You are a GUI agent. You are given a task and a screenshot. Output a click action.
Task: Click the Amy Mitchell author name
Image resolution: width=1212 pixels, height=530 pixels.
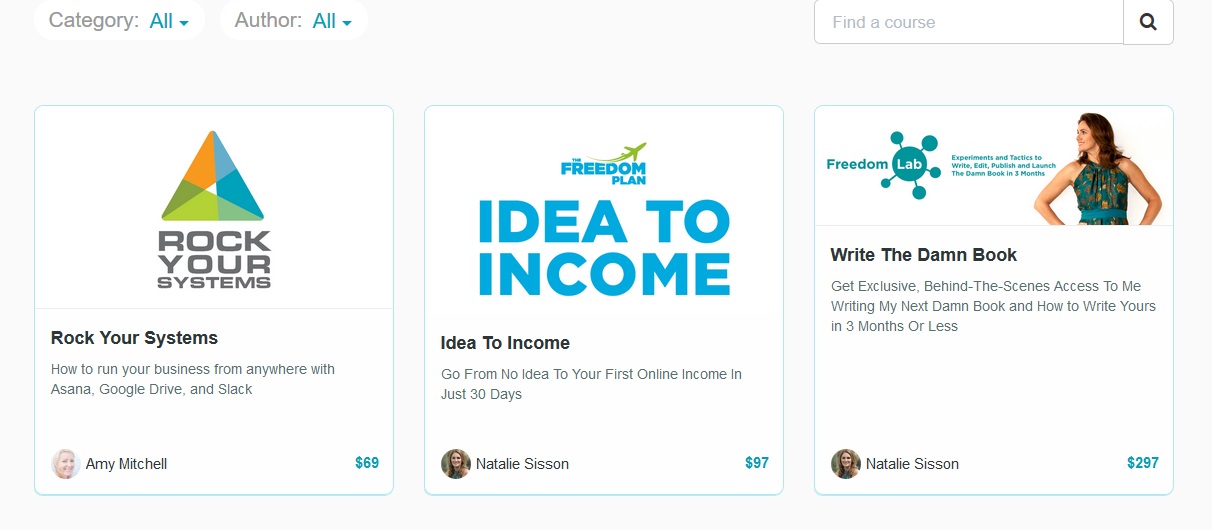126,464
